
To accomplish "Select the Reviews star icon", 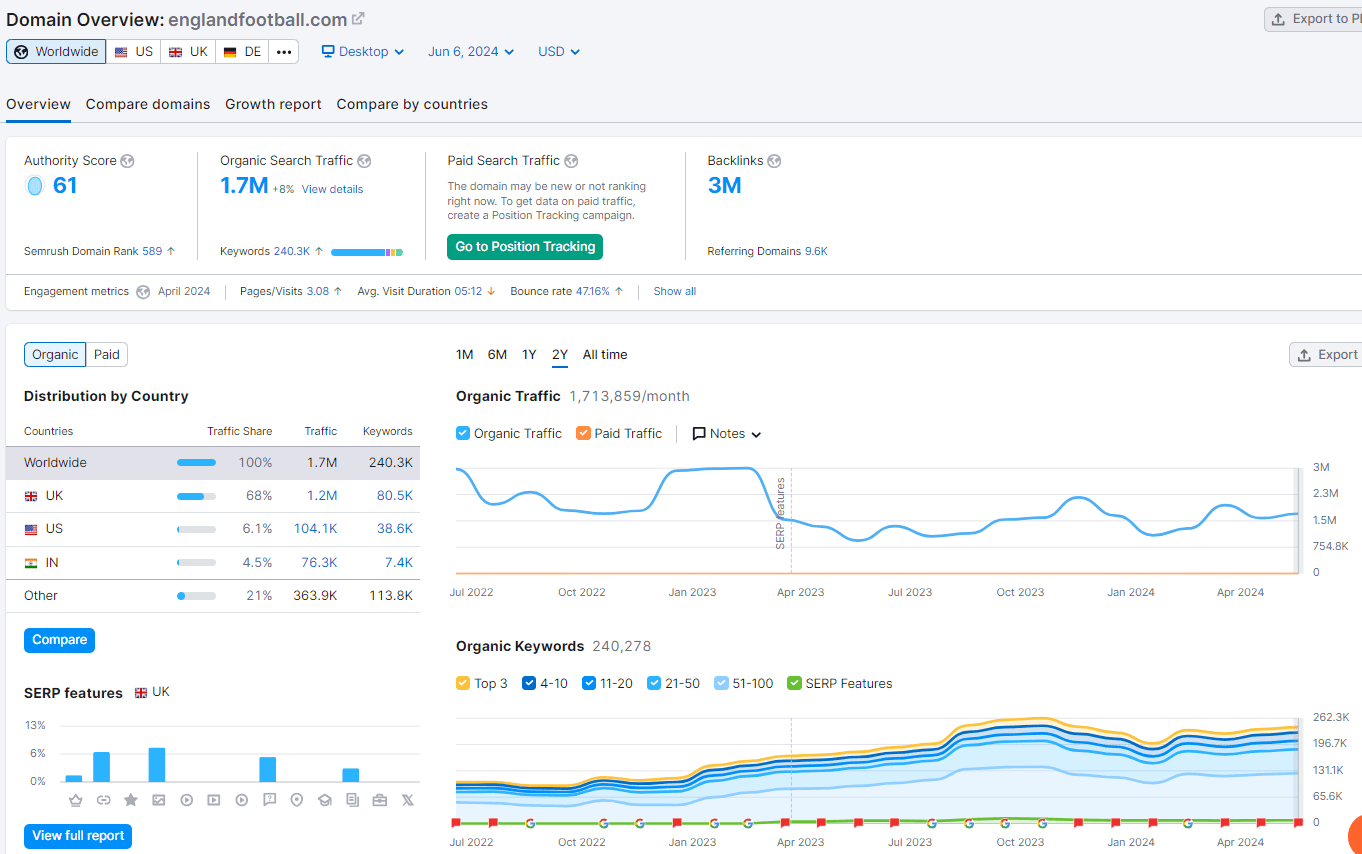I will pos(131,800).
